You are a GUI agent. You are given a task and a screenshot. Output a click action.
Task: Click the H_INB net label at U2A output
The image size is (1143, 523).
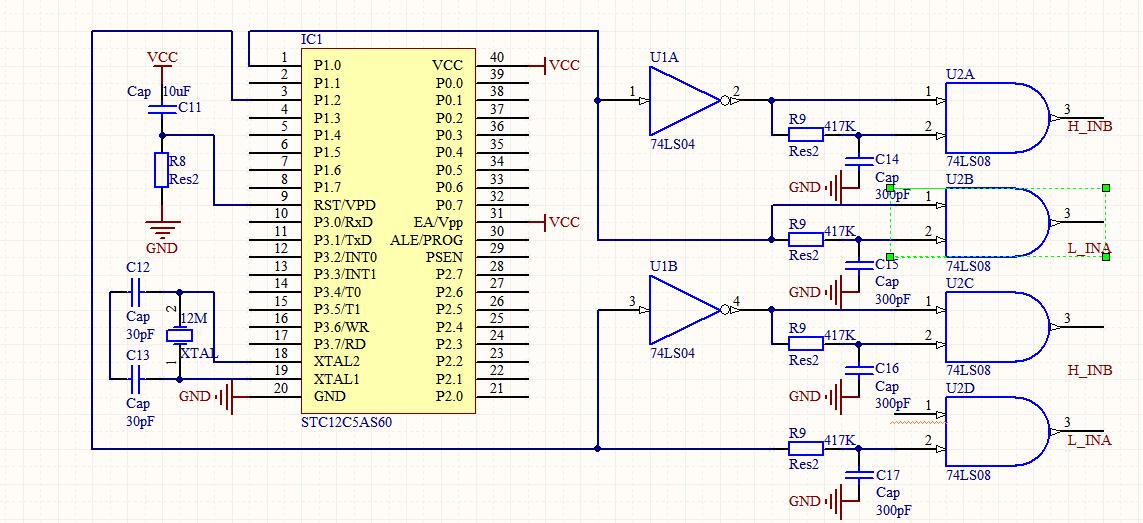[1091, 126]
